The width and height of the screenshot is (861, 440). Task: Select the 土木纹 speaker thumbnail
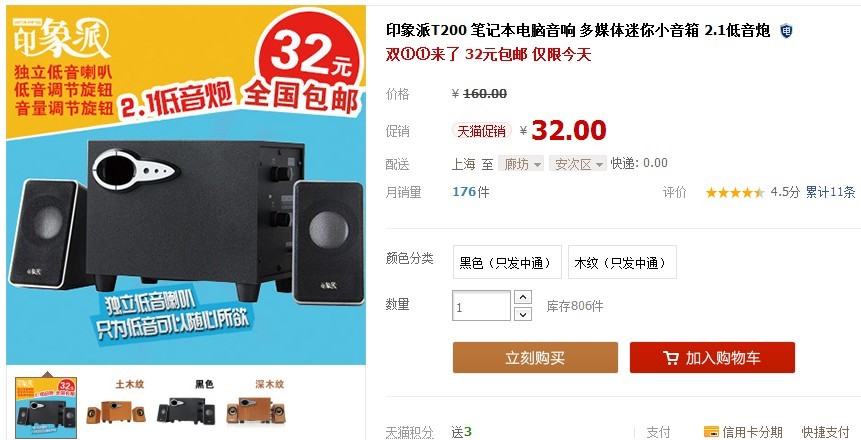(x=116, y=407)
